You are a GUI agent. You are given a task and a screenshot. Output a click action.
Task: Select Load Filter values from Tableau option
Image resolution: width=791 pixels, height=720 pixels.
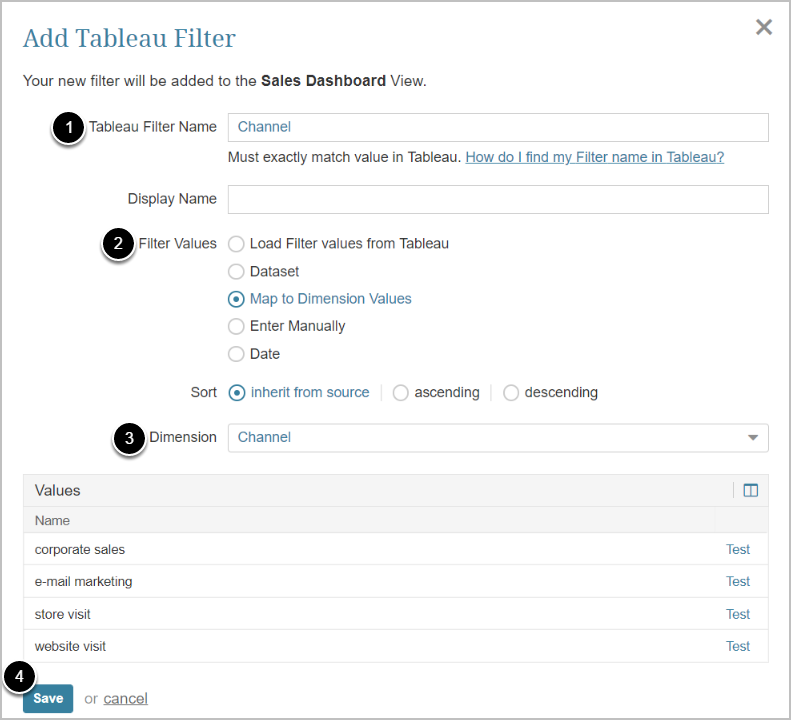point(236,243)
